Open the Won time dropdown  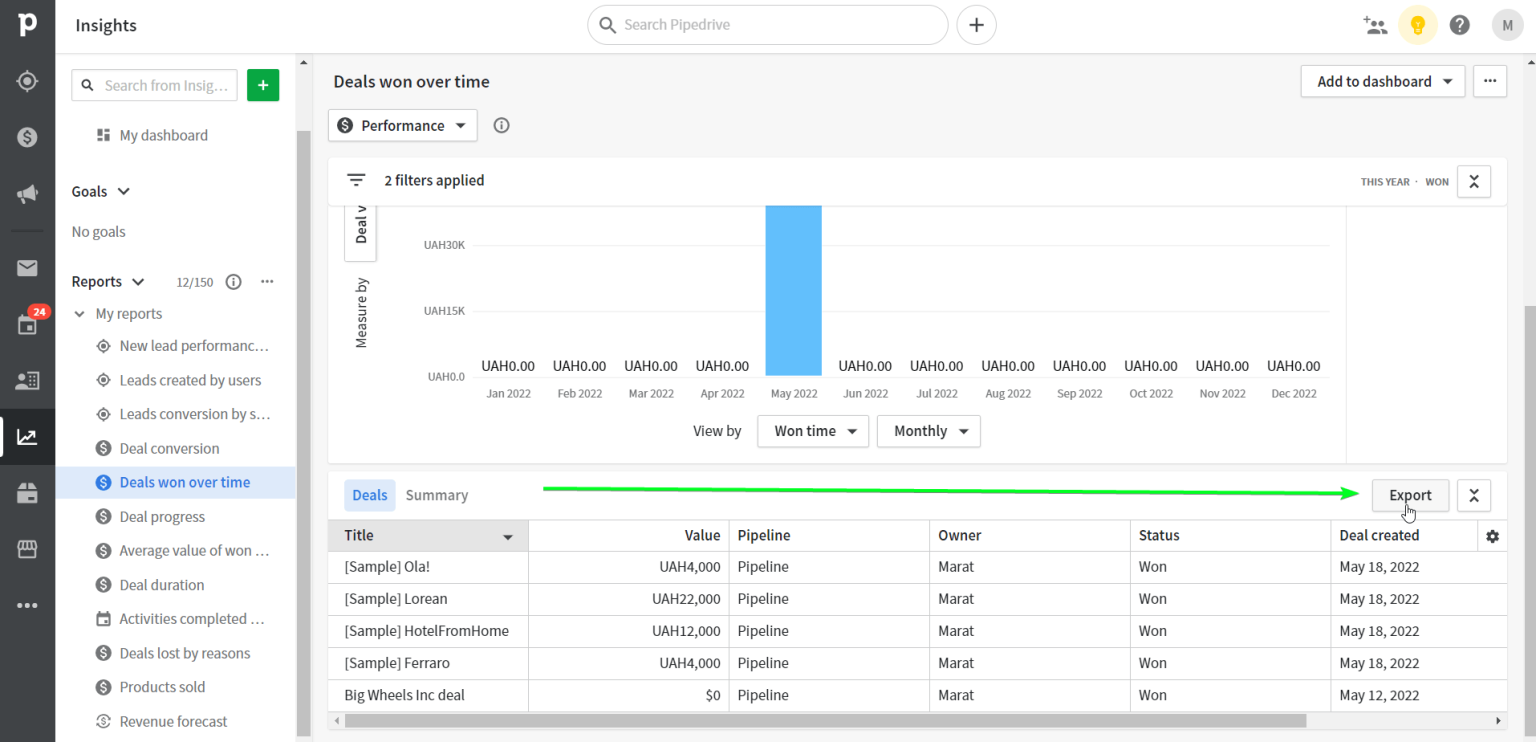(812, 431)
